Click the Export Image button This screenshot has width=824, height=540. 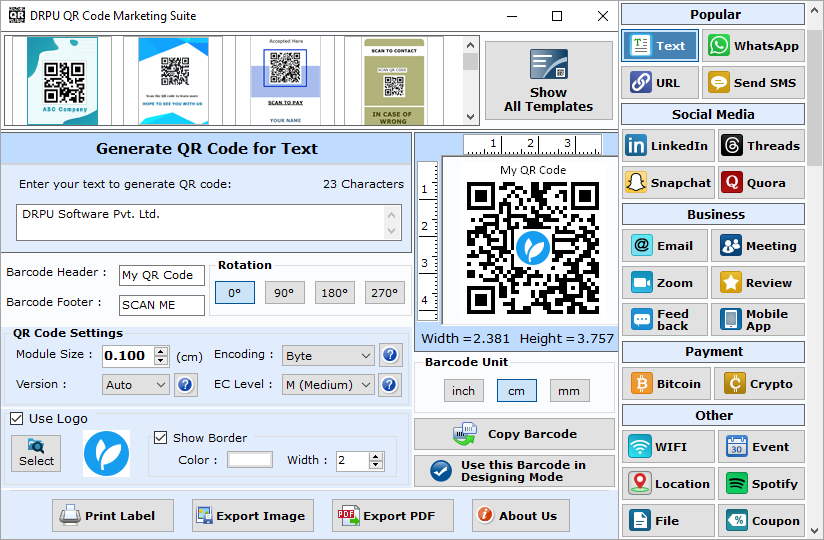[253, 515]
